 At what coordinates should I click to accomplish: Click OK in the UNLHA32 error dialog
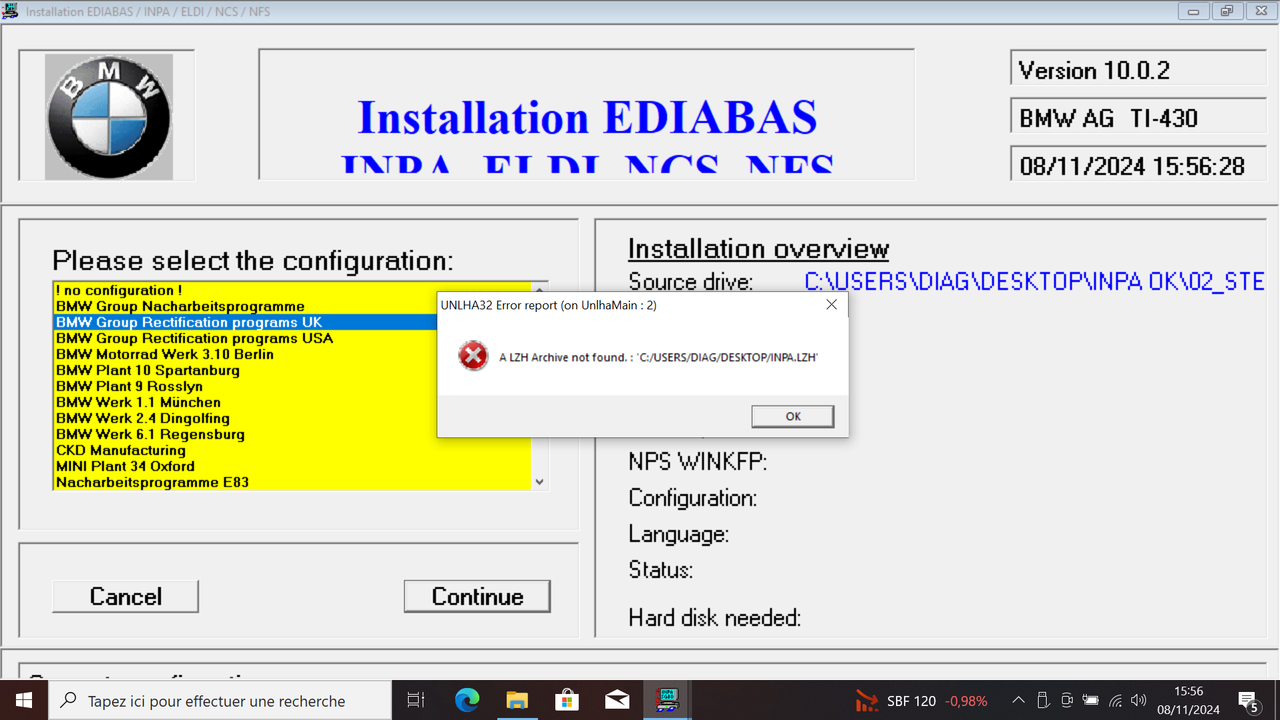(792, 416)
